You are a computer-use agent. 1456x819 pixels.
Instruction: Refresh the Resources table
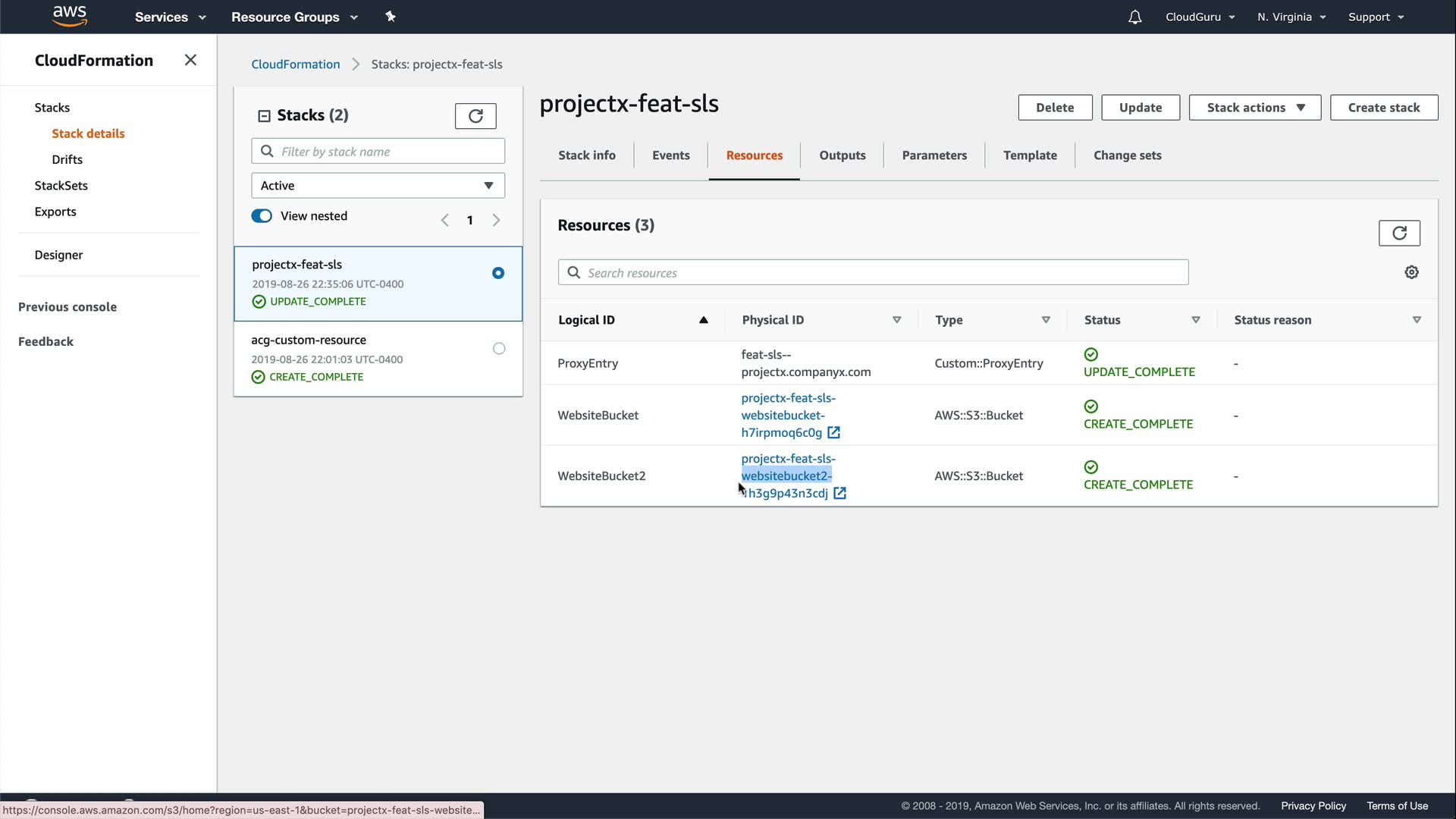pyautogui.click(x=1398, y=233)
